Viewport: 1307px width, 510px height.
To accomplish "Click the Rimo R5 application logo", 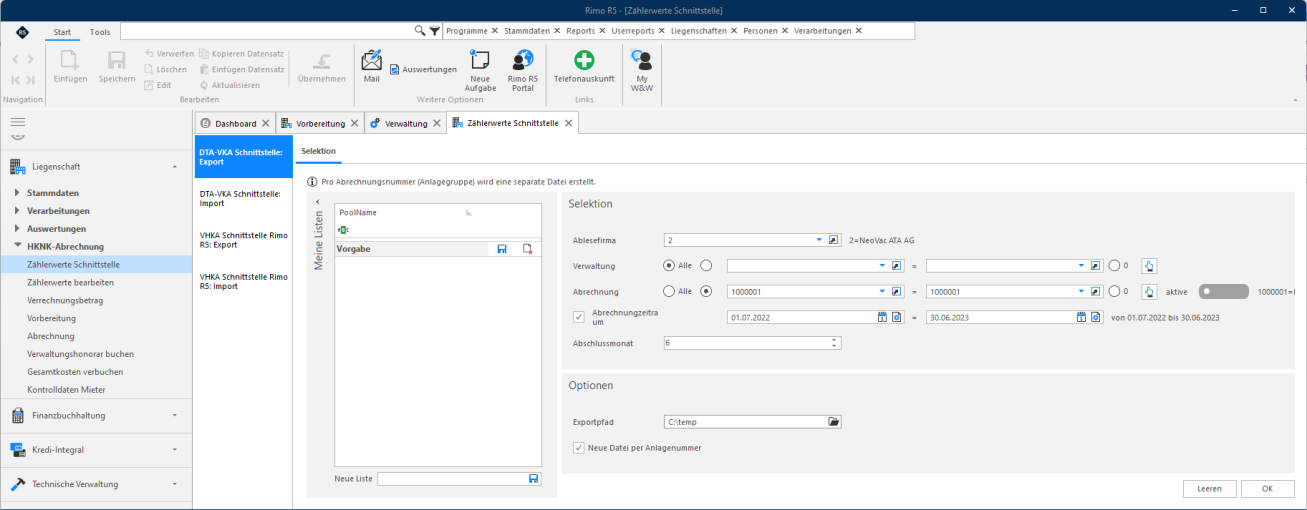I will pyautogui.click(x=22, y=32).
